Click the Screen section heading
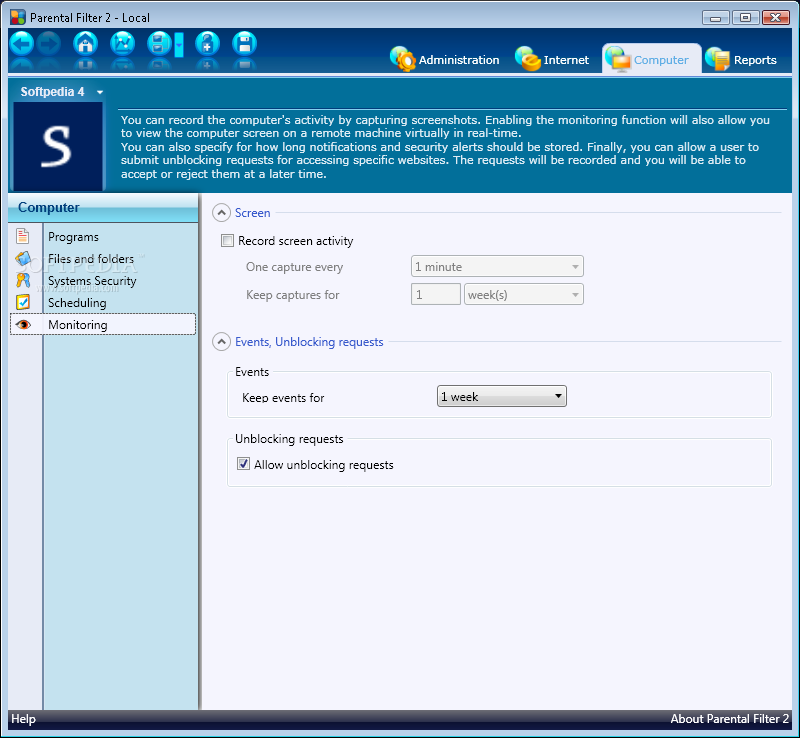The image size is (800, 738). (253, 213)
